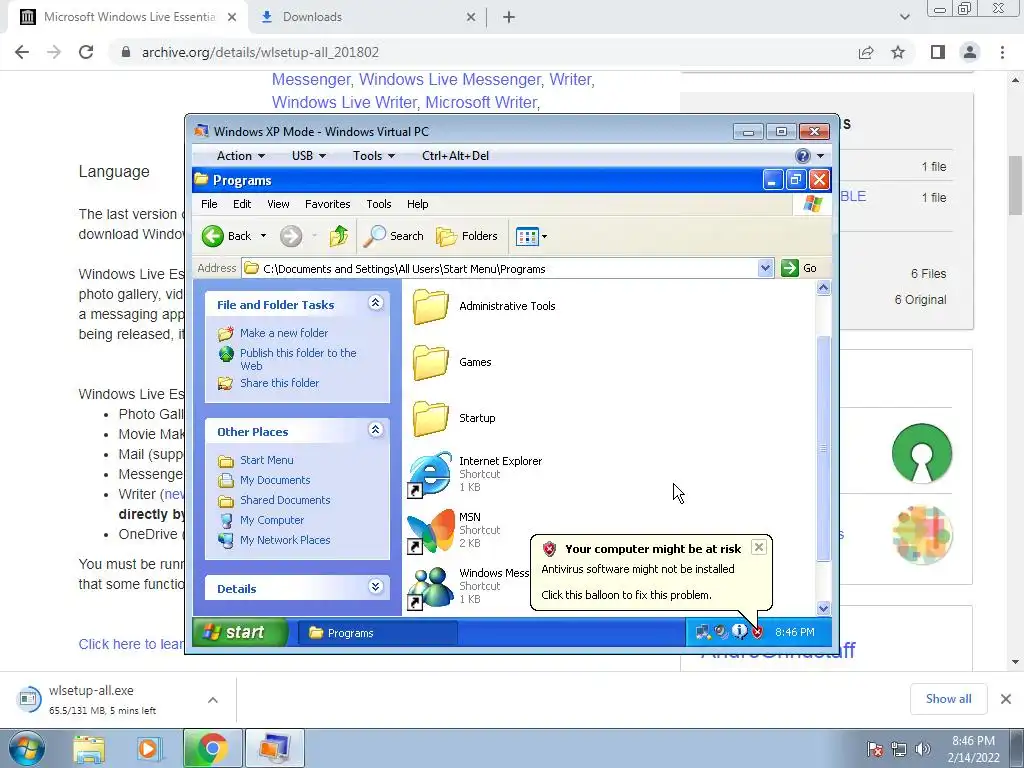Screen dimensions: 1024x768
Task: Open the Virtual PC help icon
Action: click(803, 156)
